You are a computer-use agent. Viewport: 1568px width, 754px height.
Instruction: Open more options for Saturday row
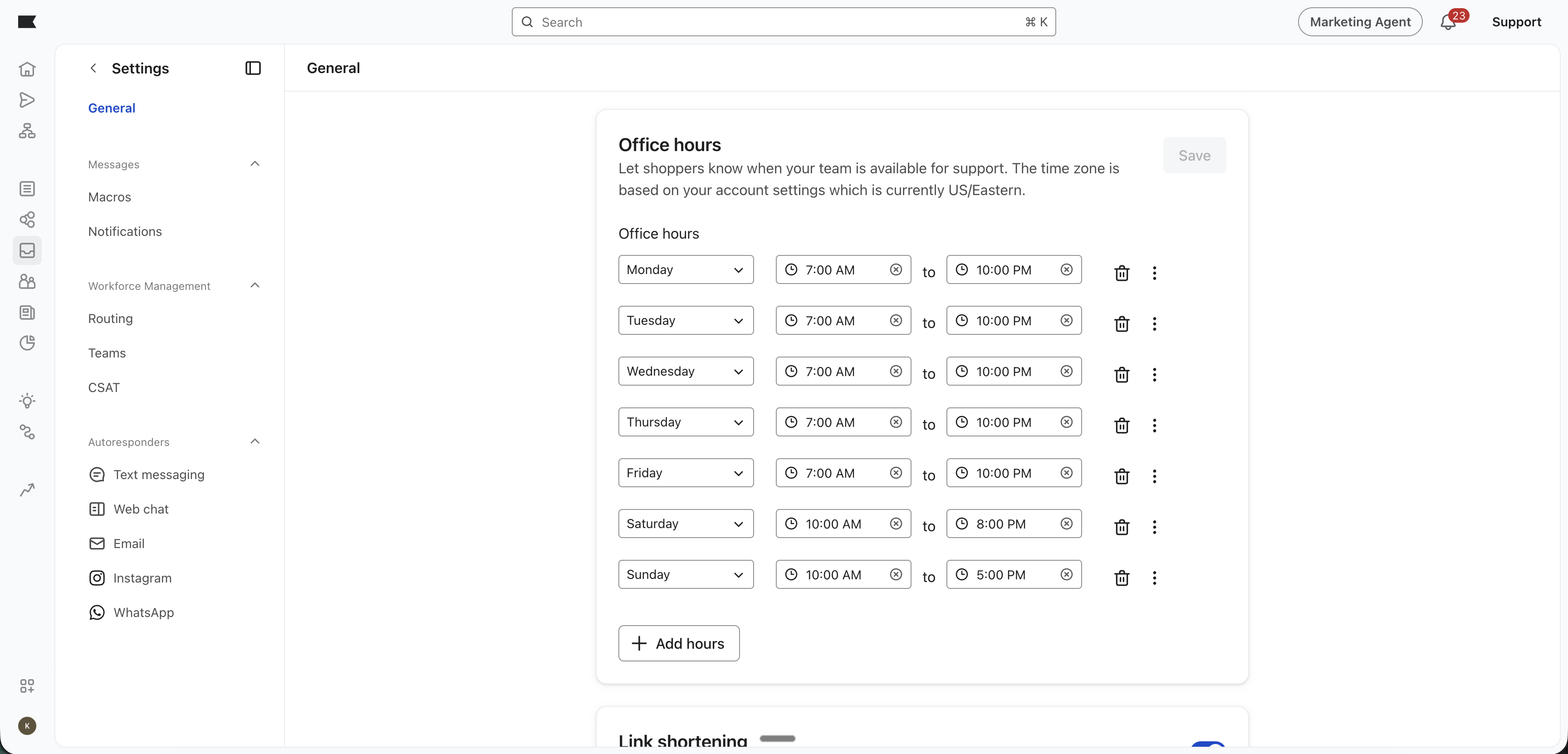1154,527
